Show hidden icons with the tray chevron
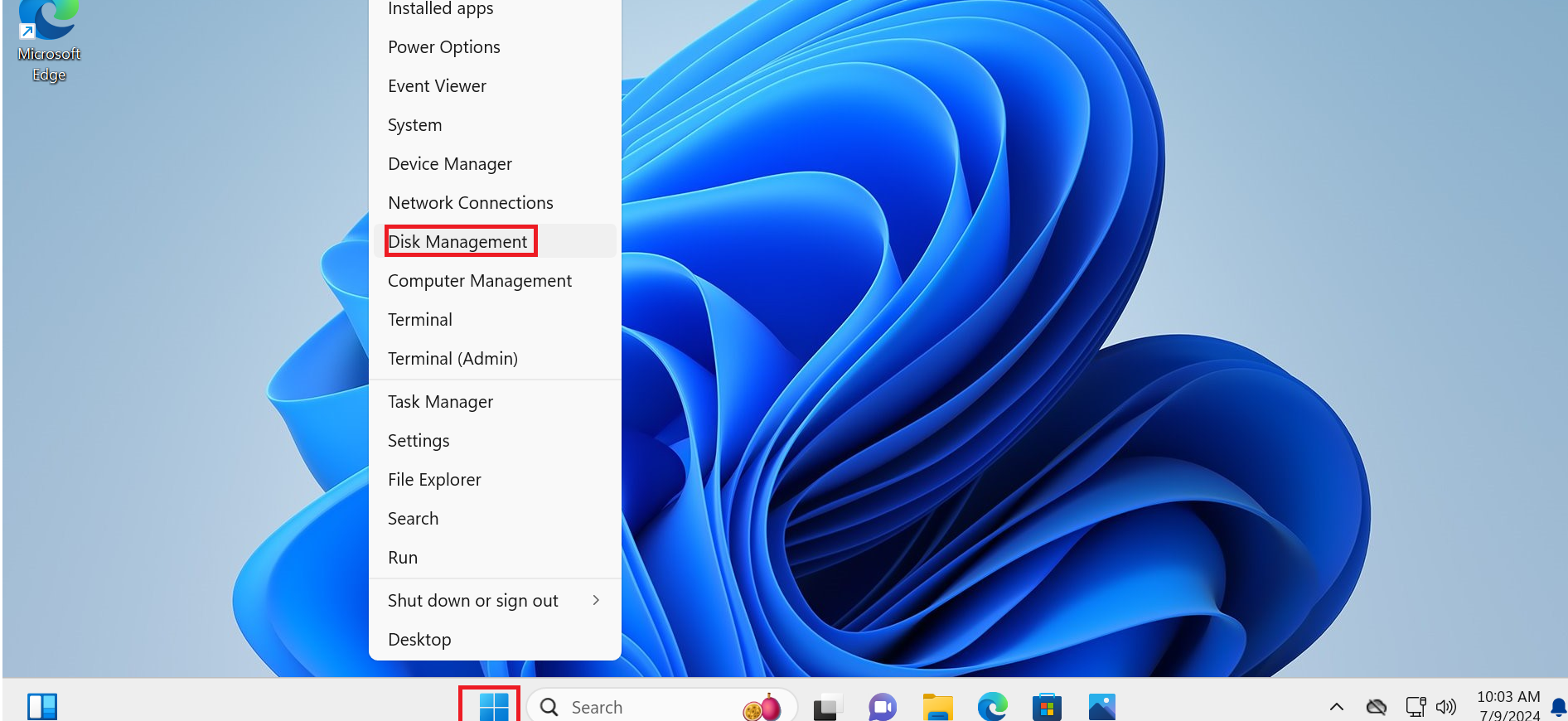This screenshot has height=721, width=1568. click(1337, 707)
